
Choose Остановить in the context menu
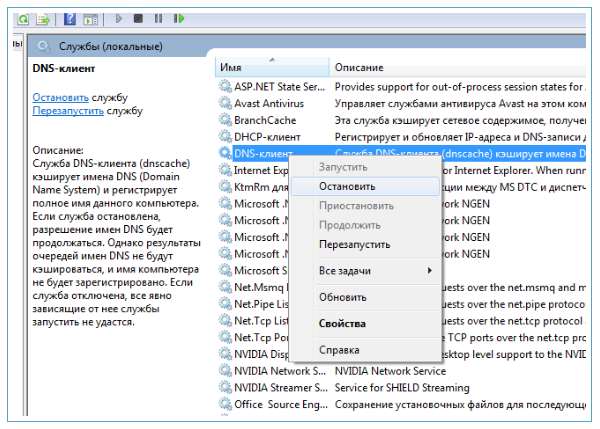coord(365,186)
